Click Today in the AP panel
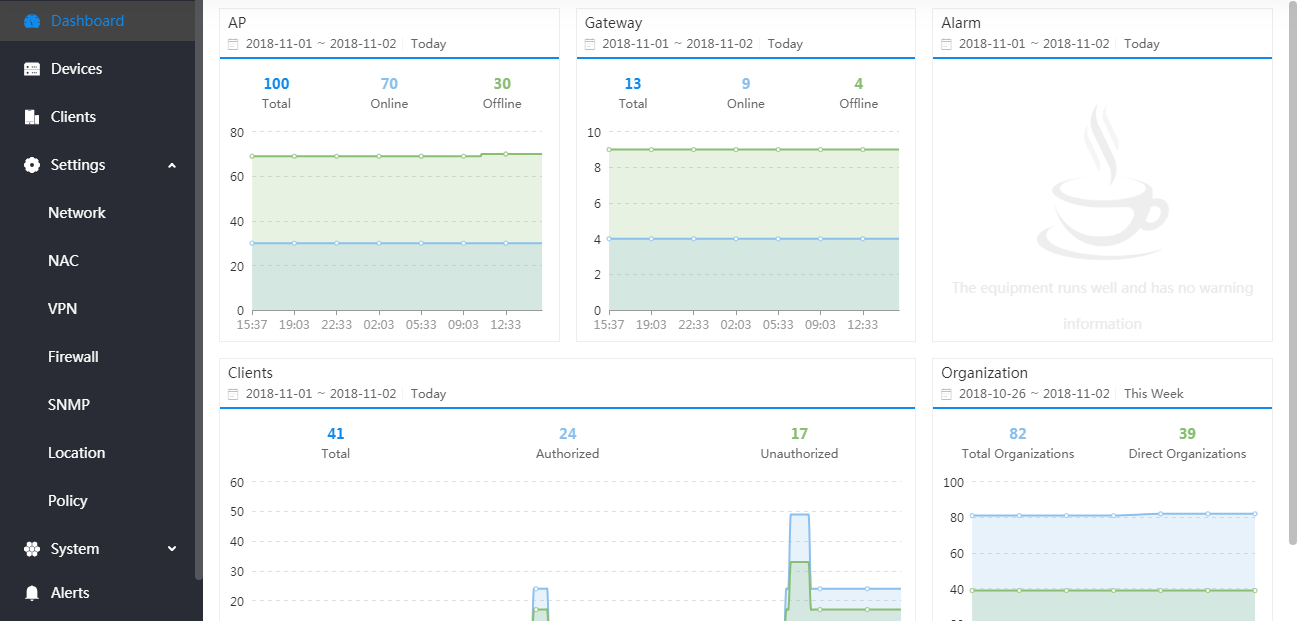1297x621 pixels. [428, 44]
